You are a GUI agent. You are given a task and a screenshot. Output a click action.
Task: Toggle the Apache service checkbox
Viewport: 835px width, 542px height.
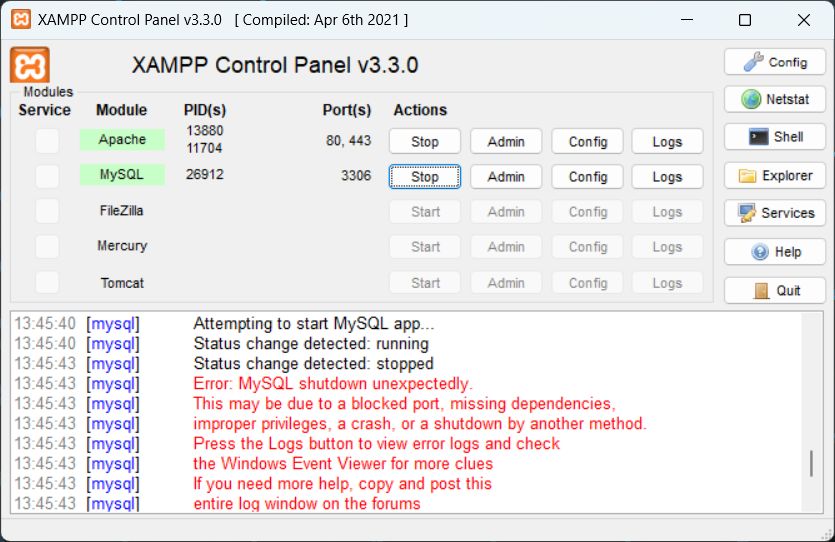[47, 141]
